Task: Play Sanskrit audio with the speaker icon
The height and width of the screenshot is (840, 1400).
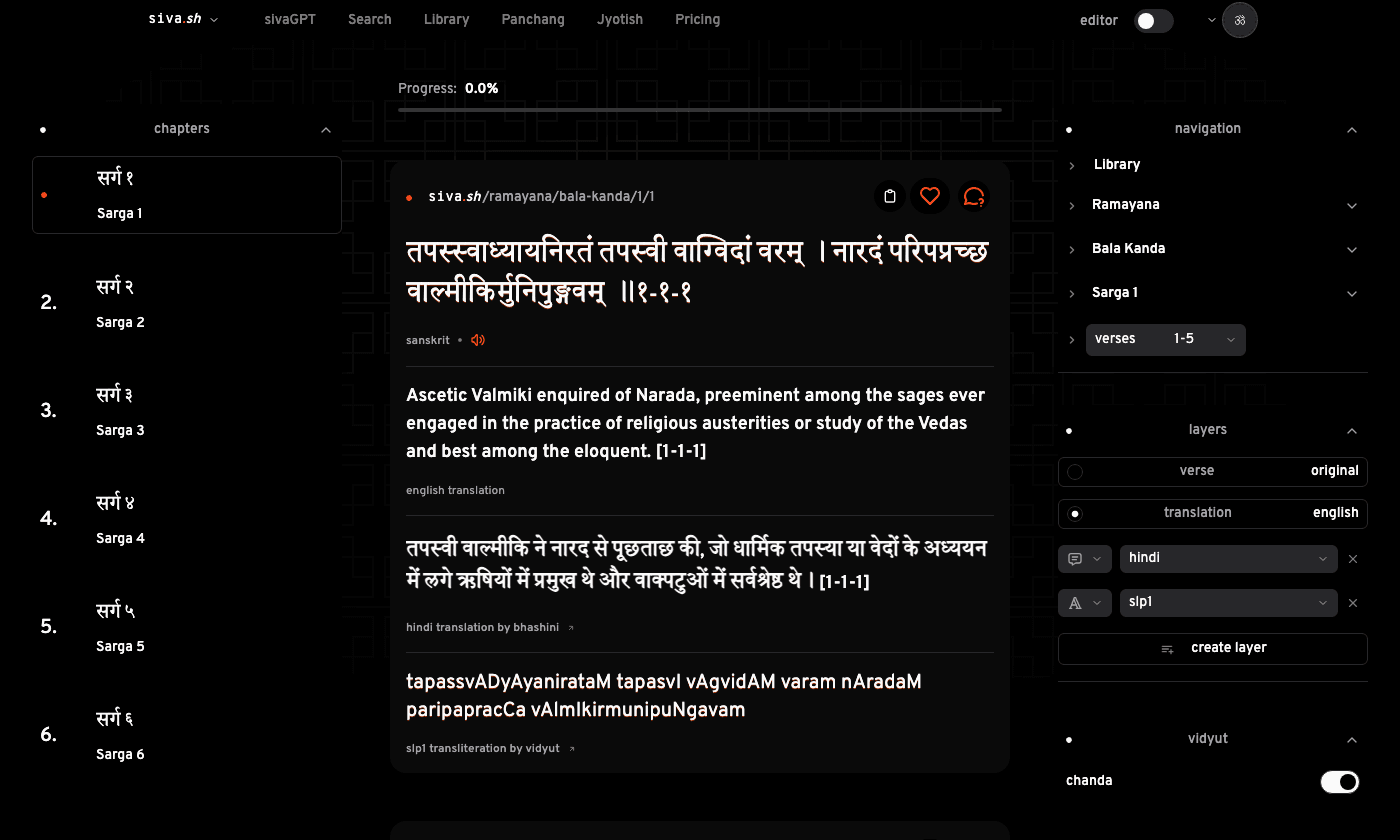Action: click(x=478, y=340)
